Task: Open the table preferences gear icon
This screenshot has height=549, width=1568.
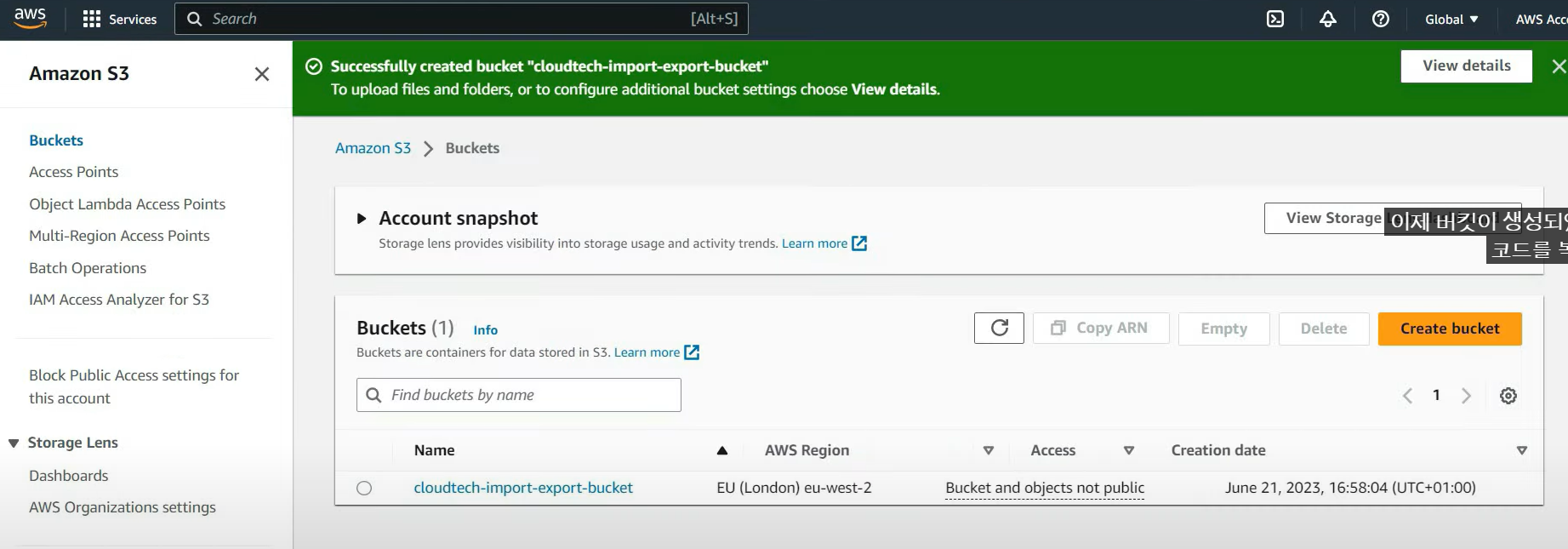Action: (x=1508, y=396)
